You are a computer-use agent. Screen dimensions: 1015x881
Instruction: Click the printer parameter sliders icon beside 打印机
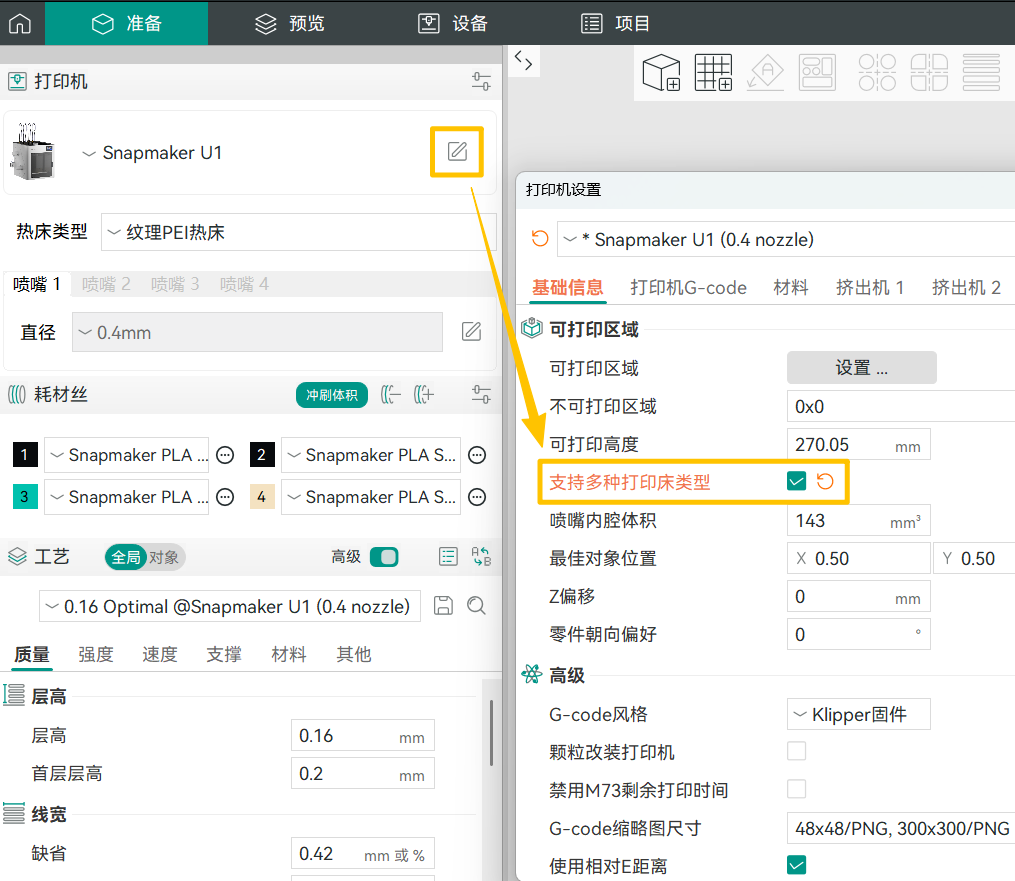pyautogui.click(x=481, y=83)
